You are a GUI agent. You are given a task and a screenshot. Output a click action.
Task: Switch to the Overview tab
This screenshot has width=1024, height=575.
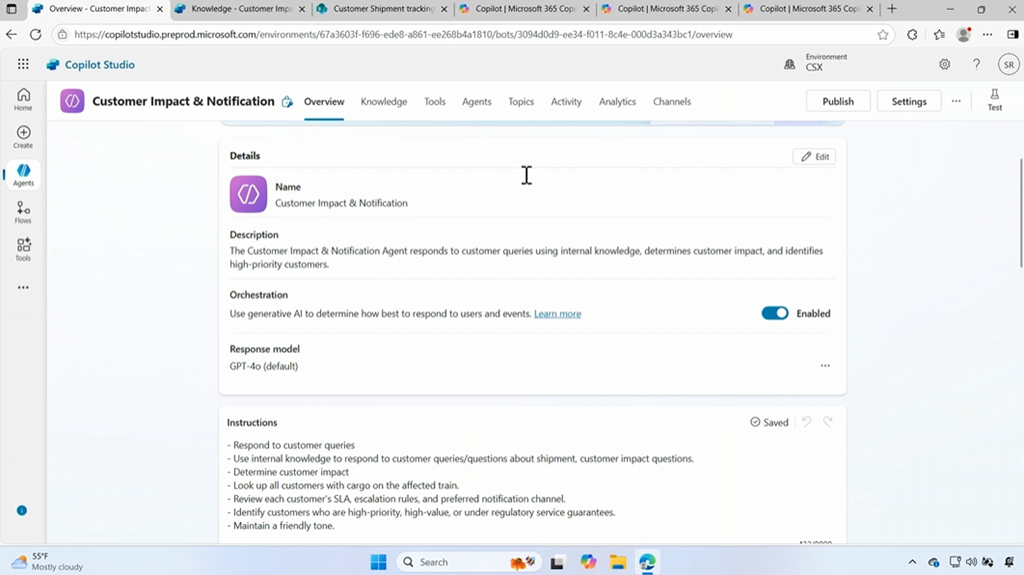pos(324,101)
